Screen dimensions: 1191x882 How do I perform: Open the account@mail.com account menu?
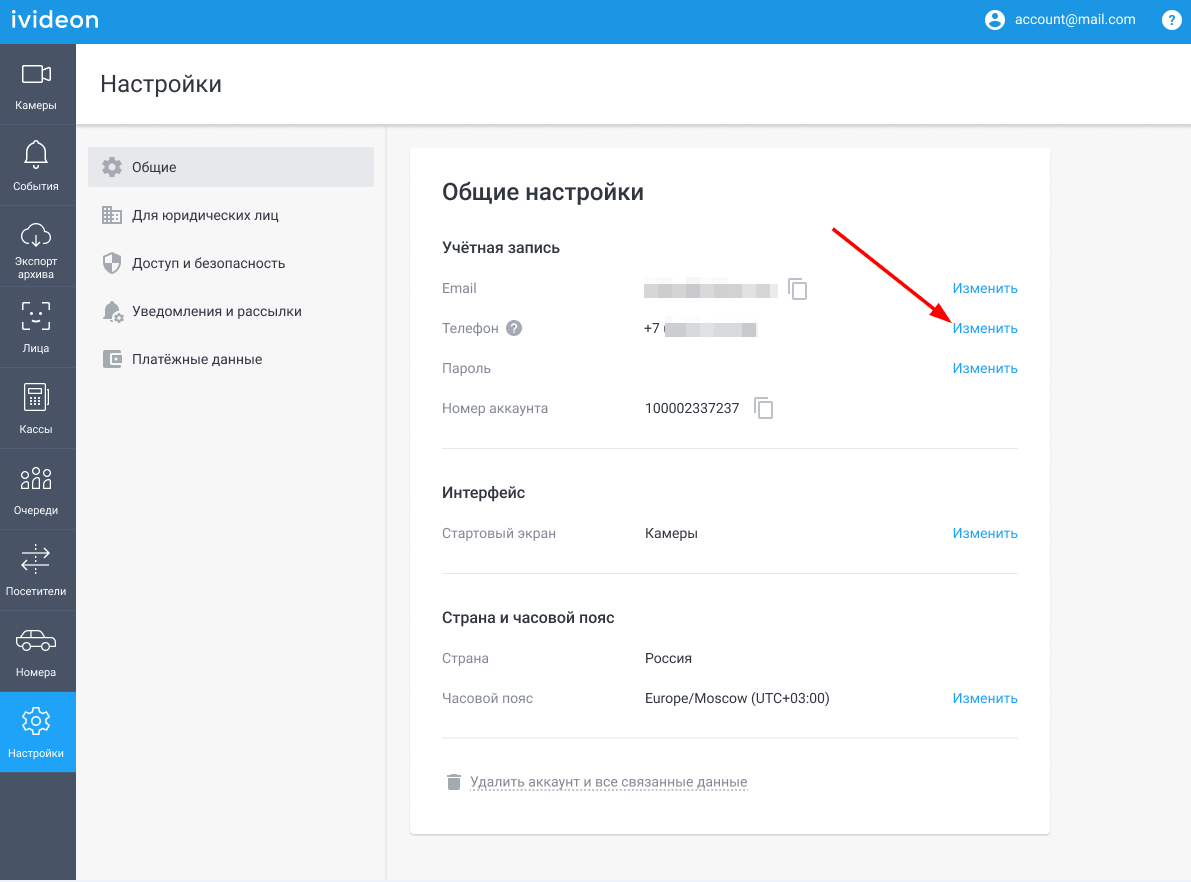1075,20
